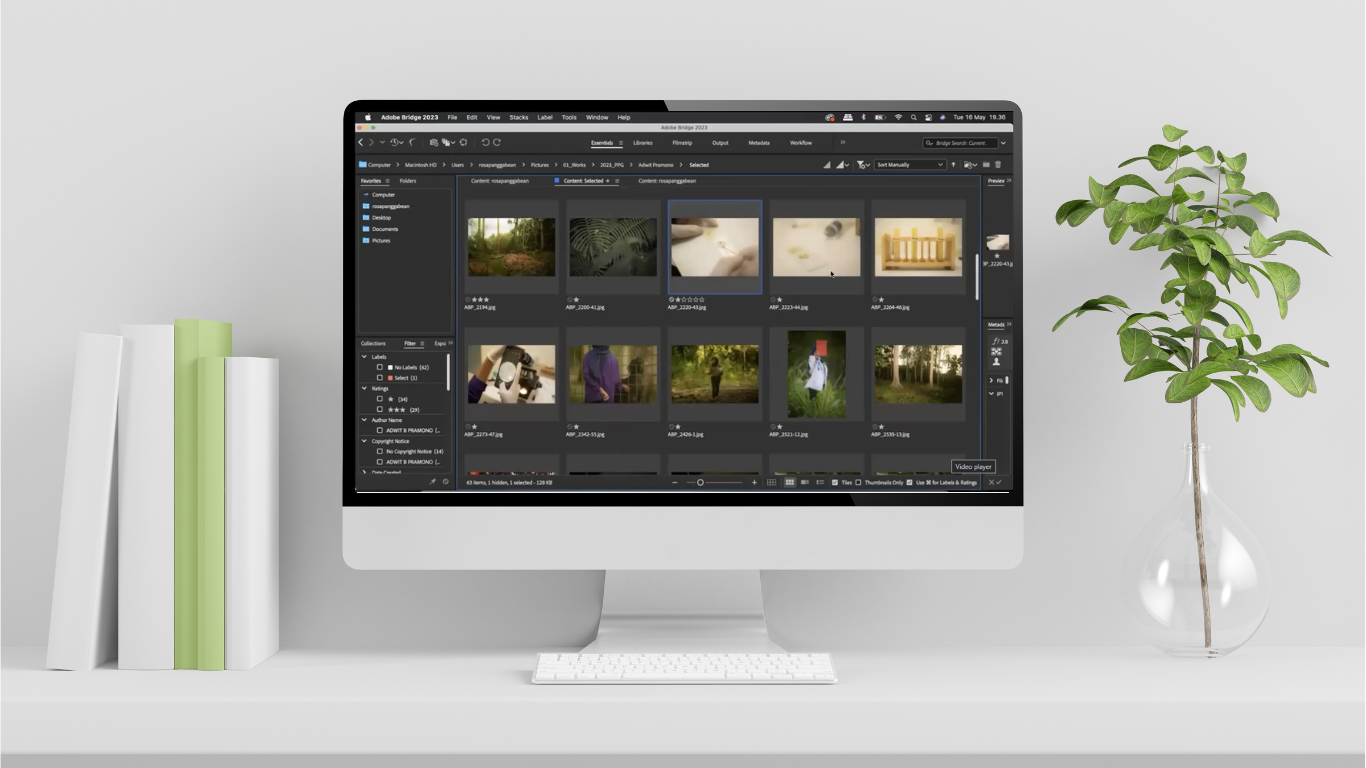1366x768 pixels.
Task: Delete item with trash icon
Action: [x=997, y=165]
